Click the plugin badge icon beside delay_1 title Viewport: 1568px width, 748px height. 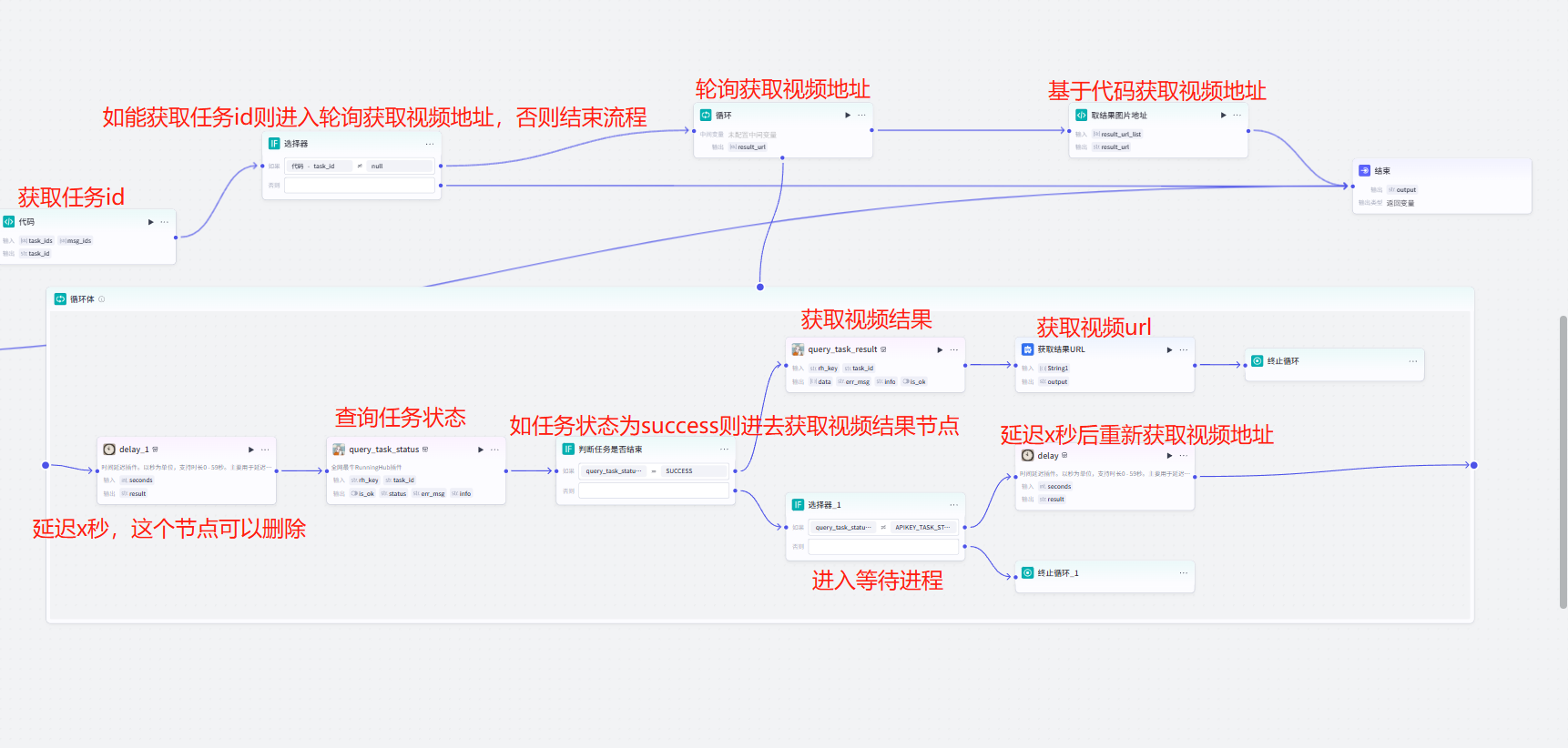[x=156, y=450]
